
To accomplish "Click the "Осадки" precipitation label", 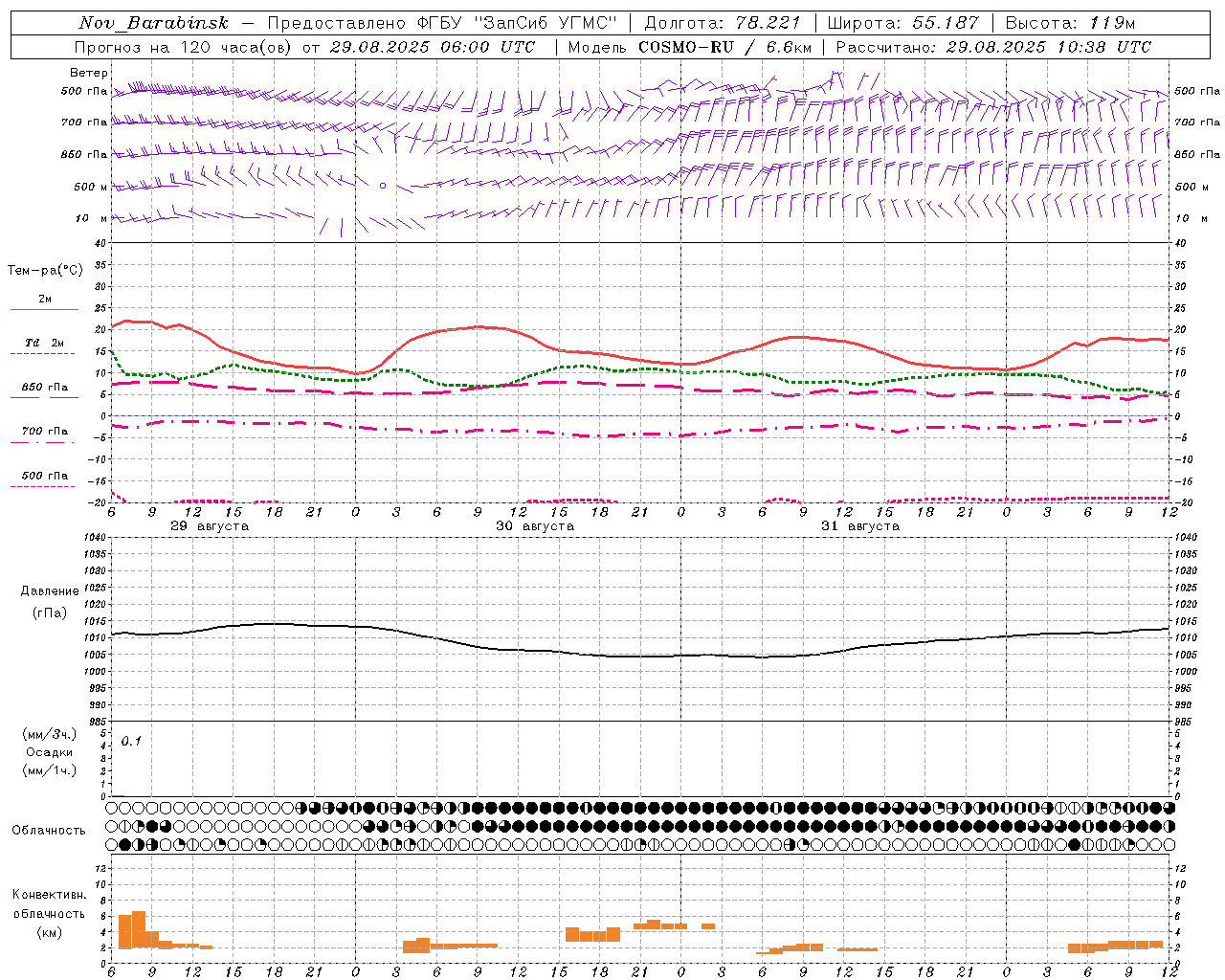I will pyautogui.click(x=50, y=752).
